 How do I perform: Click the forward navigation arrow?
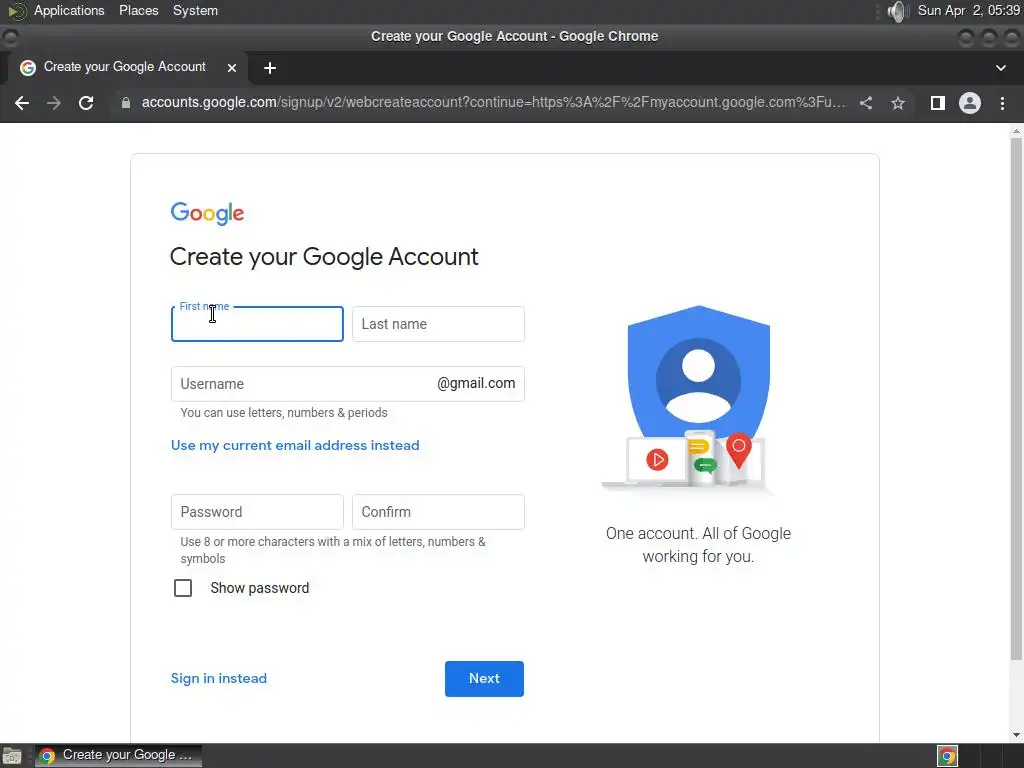(x=54, y=103)
